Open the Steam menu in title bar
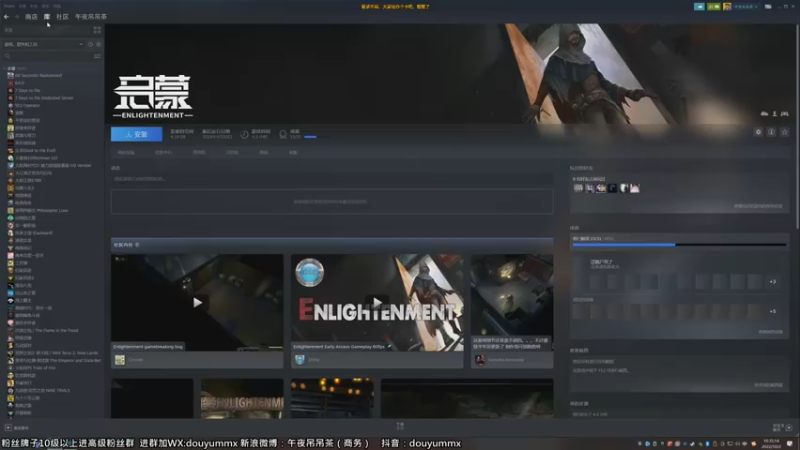This screenshot has width=800, height=450. [9, 6]
